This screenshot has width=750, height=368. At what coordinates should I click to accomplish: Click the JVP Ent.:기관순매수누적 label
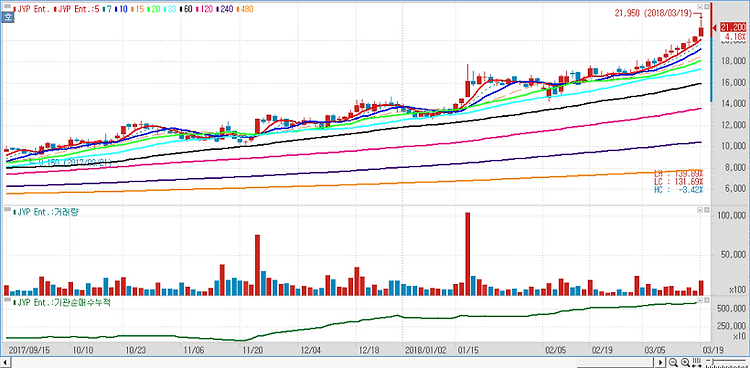coord(62,302)
